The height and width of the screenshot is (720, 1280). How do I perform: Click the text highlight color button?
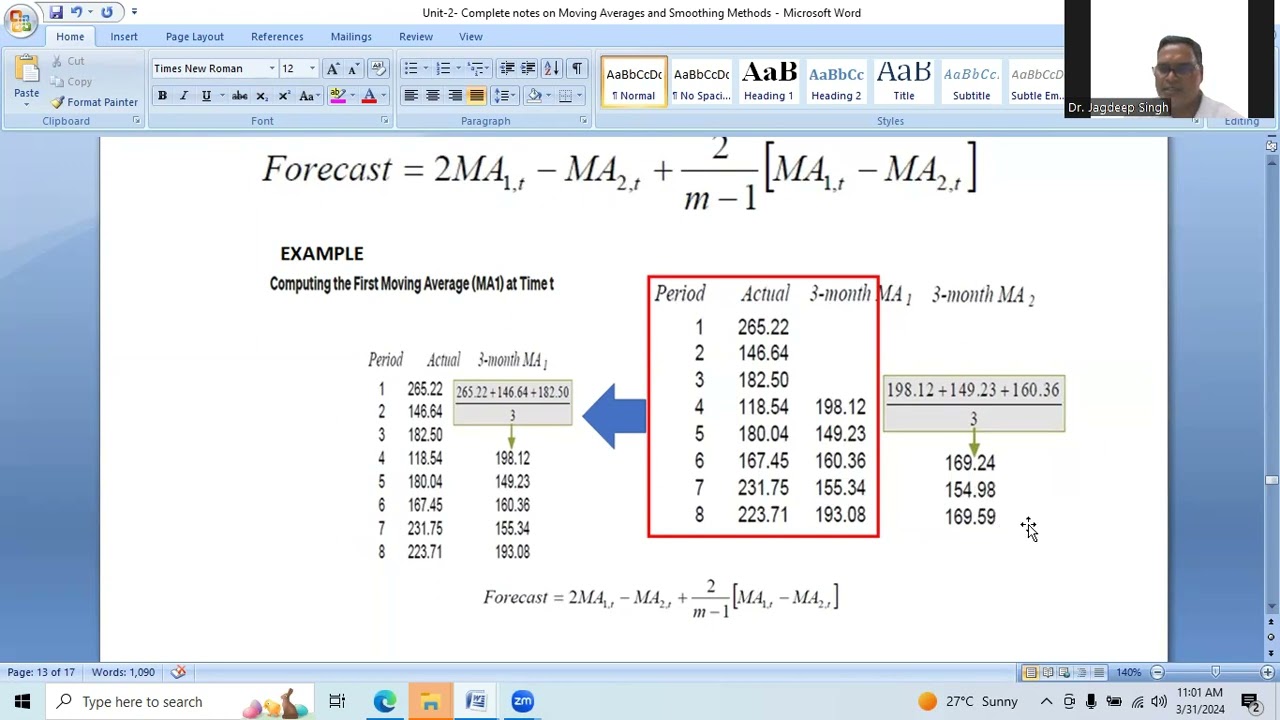pyautogui.click(x=338, y=96)
